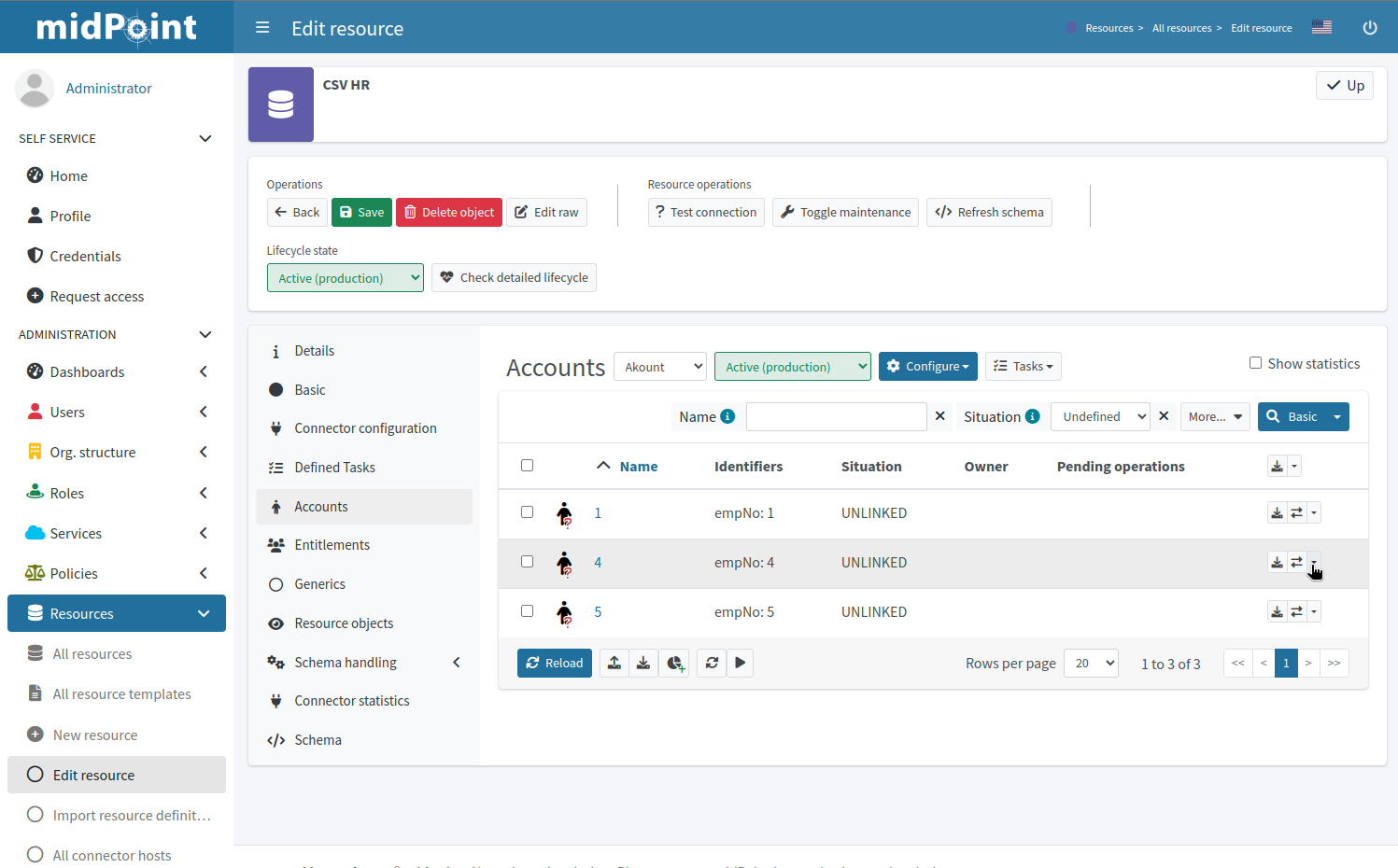Open the Rows per page dropdown
The height and width of the screenshot is (868, 1398).
tap(1091, 664)
